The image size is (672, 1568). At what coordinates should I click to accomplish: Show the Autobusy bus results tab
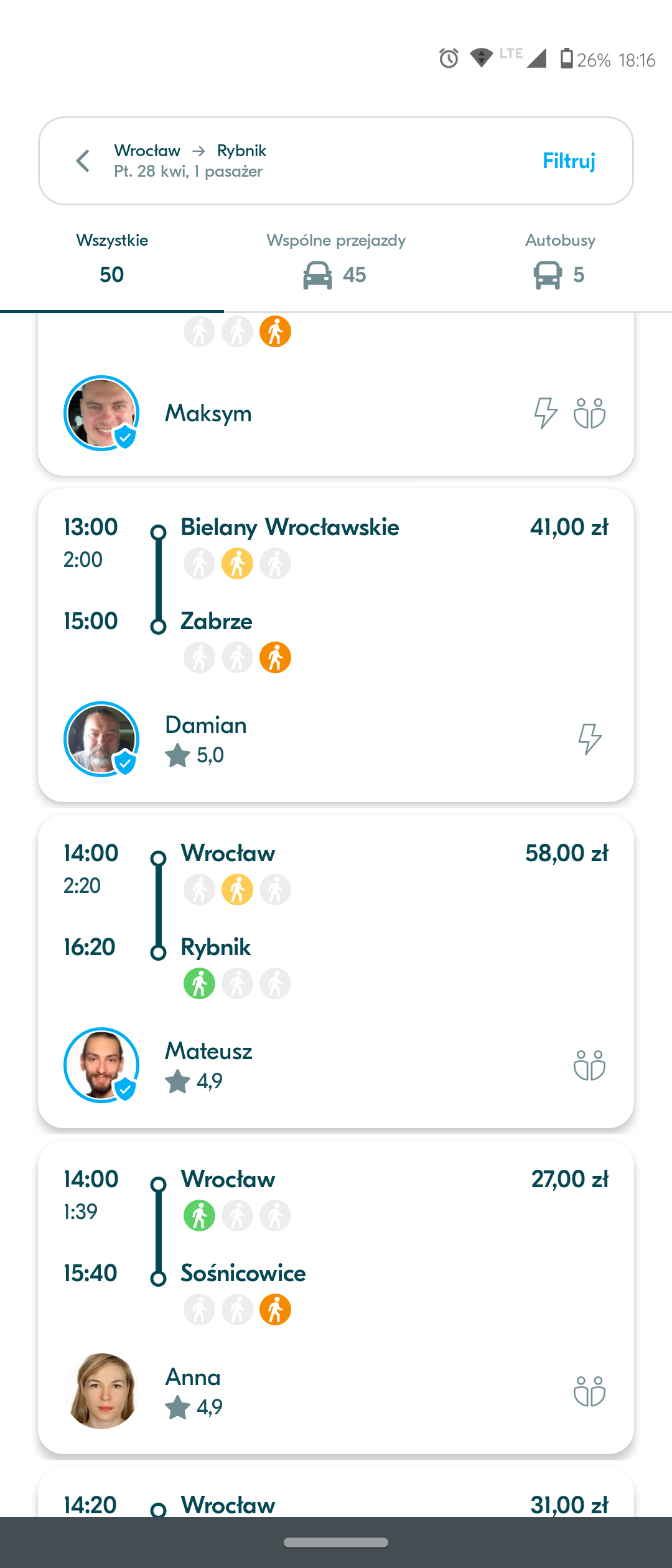pos(560,259)
